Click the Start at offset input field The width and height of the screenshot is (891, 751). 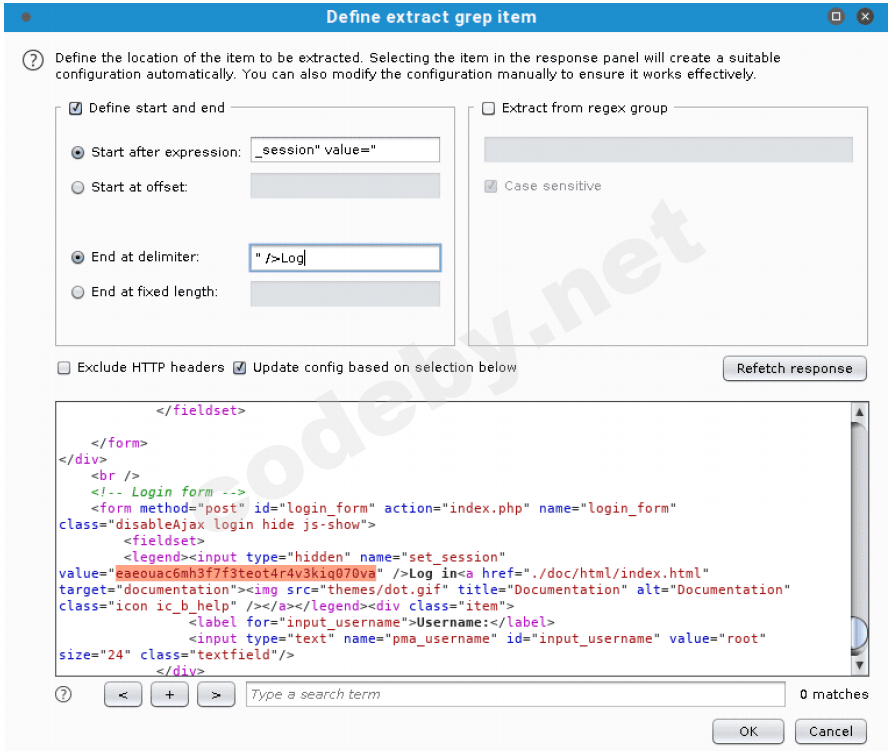tap(345, 186)
